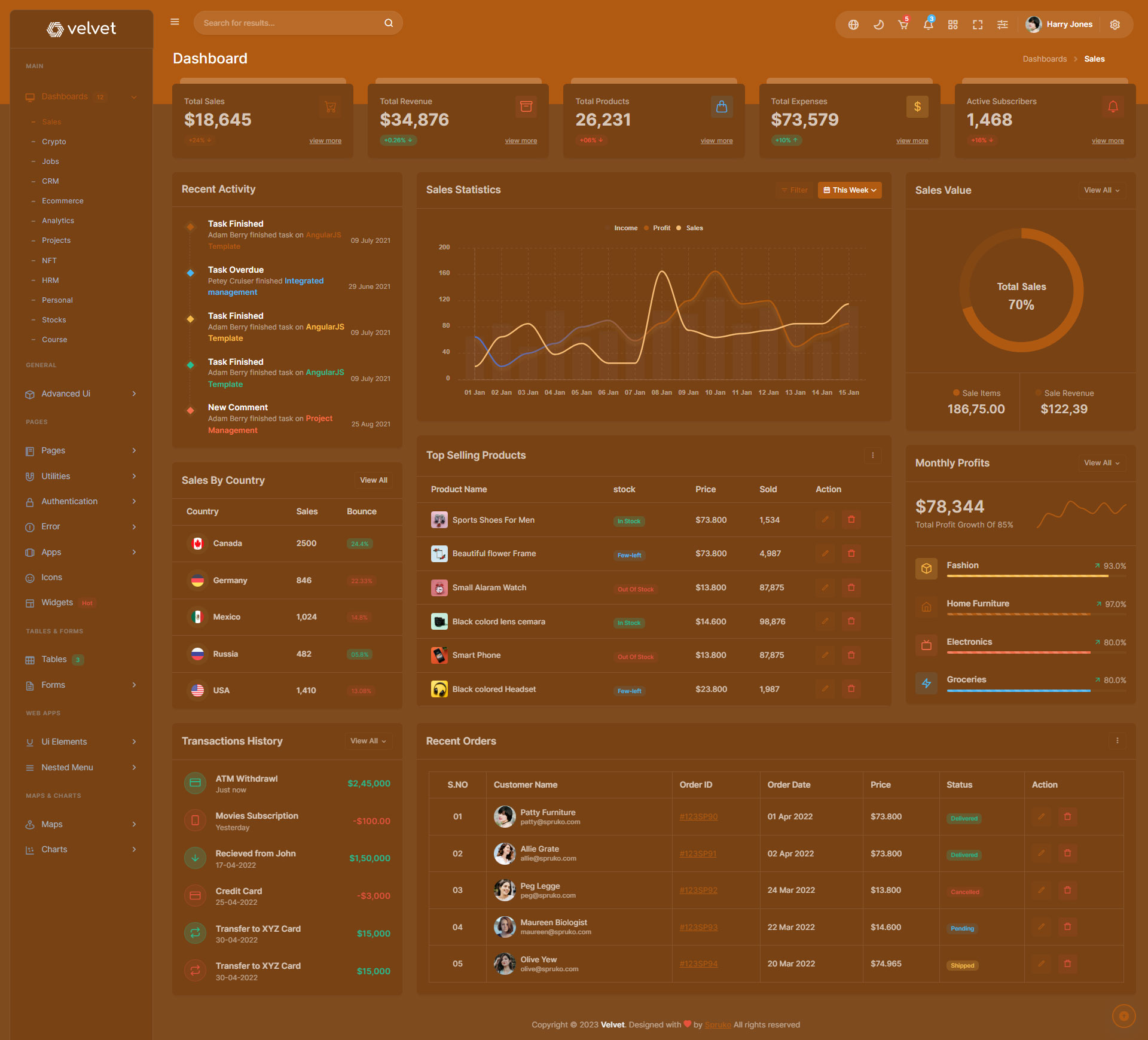Expand the Sales Value View All dropdown
The width and height of the screenshot is (1148, 1040).
1101,190
